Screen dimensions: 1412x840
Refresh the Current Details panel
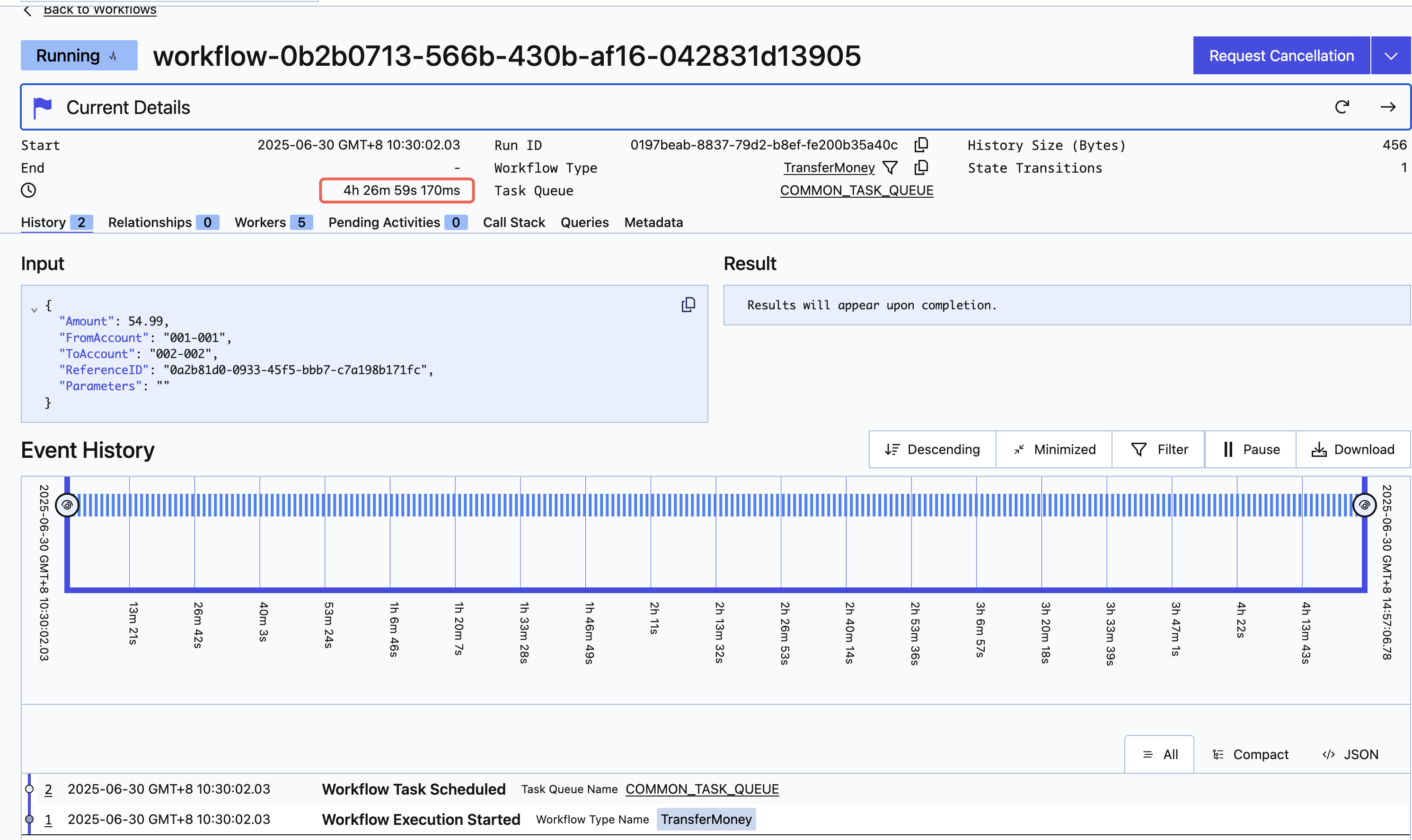coord(1342,107)
